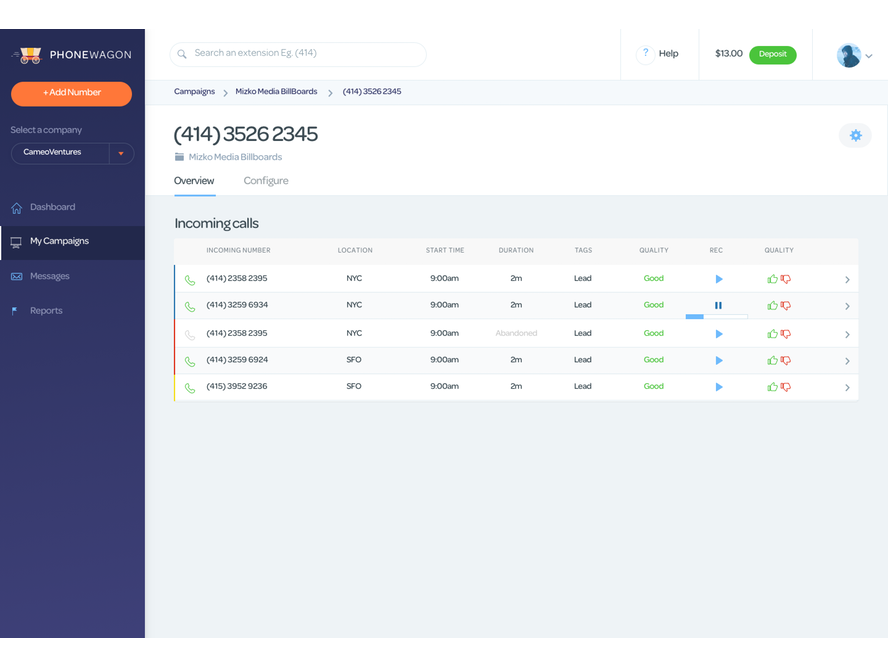Thumbs down the (415) 3952 9236 call
The height and width of the screenshot is (666, 888).
(x=785, y=387)
